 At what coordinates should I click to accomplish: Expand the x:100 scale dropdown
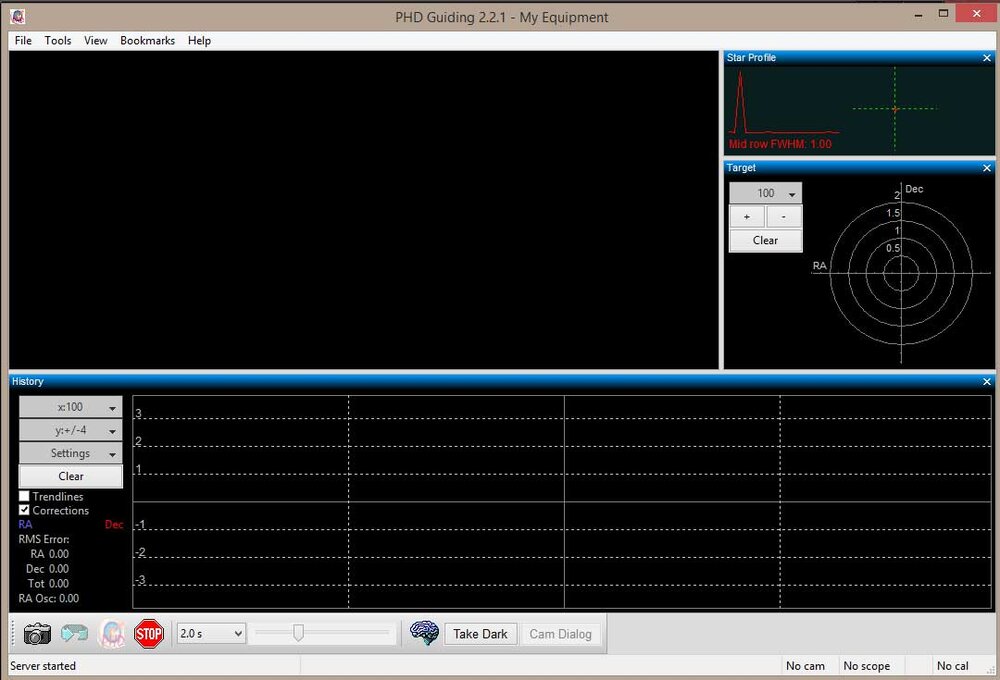[x=71, y=408]
